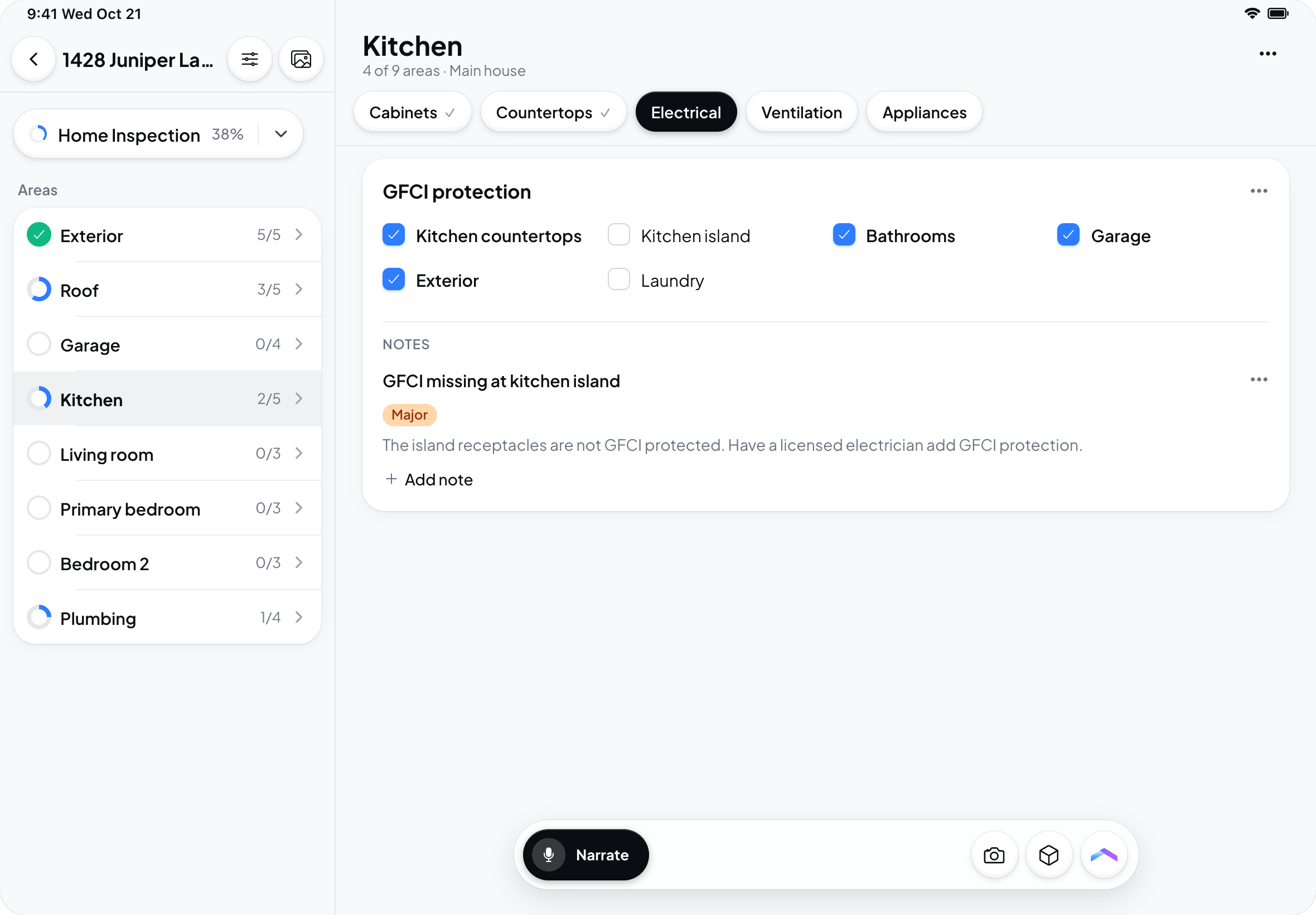
Task: Open Primary bedroom via its chevron
Action: (299, 508)
